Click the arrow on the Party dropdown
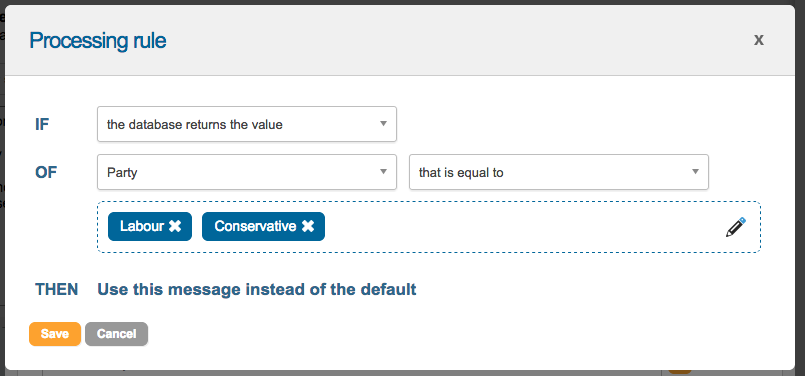 pyautogui.click(x=383, y=172)
